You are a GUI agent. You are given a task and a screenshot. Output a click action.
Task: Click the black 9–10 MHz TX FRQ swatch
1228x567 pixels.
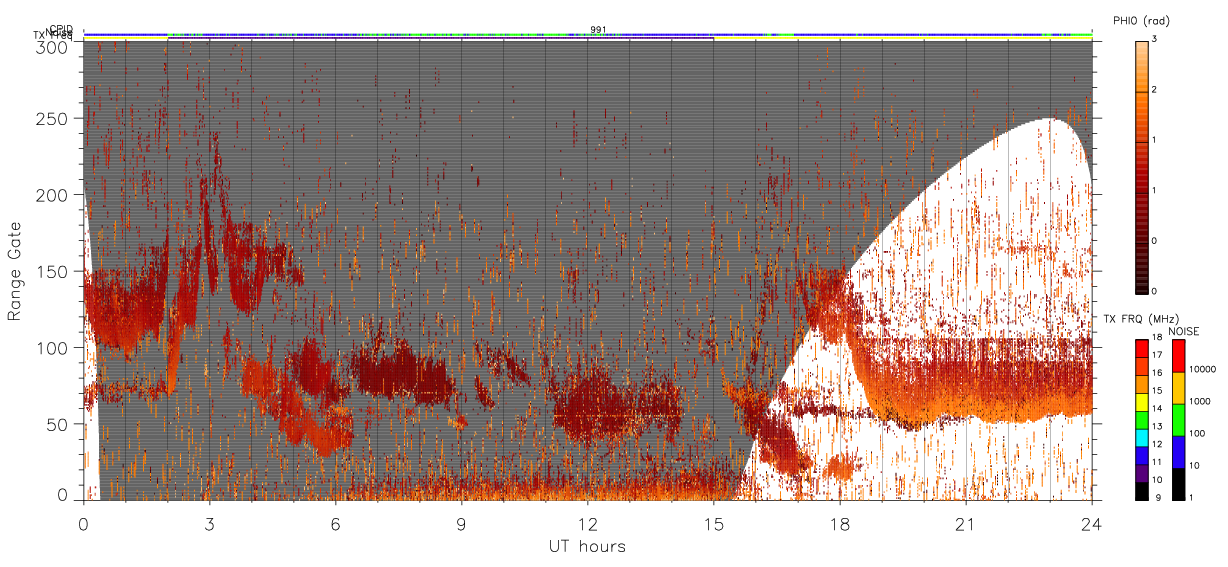click(1141, 489)
